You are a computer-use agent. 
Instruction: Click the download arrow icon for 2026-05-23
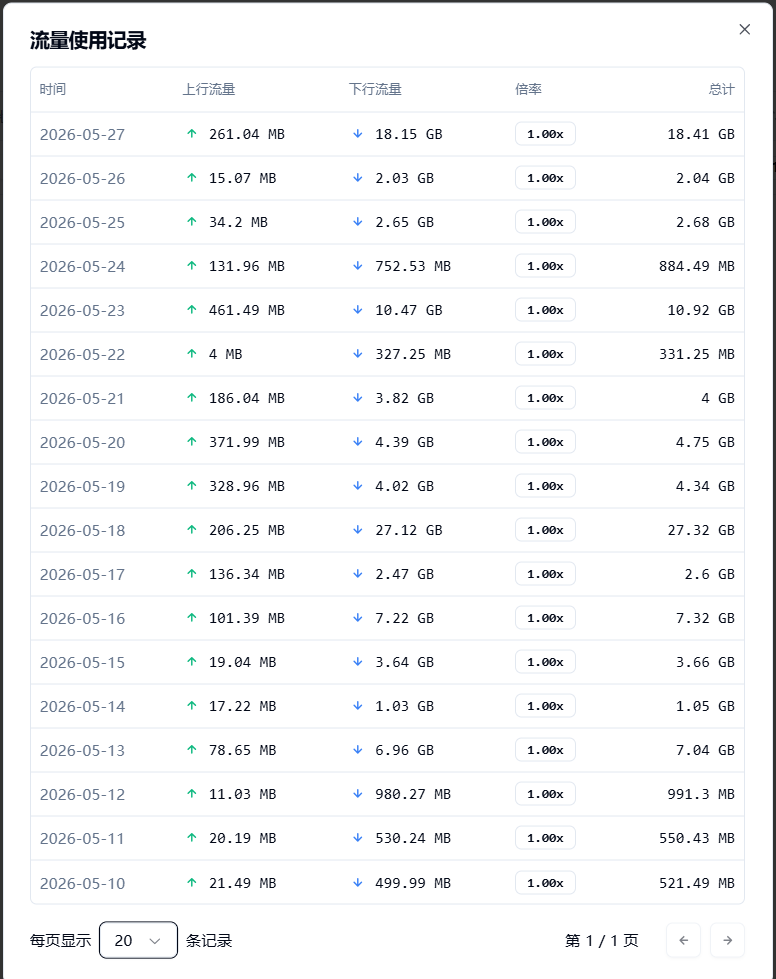pyautogui.click(x=358, y=310)
